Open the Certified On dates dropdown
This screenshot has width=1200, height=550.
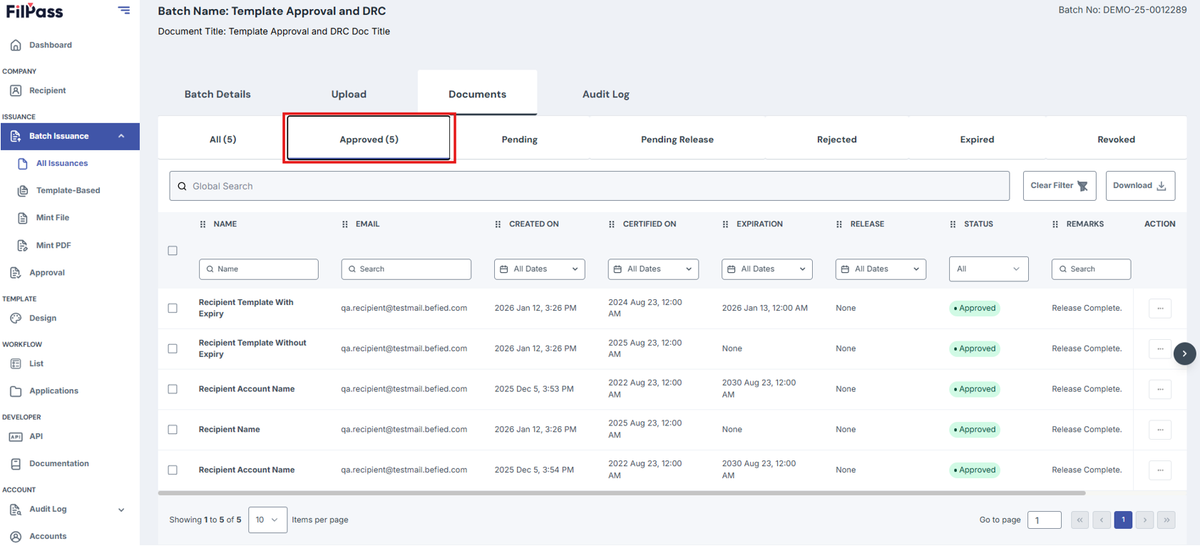point(653,269)
